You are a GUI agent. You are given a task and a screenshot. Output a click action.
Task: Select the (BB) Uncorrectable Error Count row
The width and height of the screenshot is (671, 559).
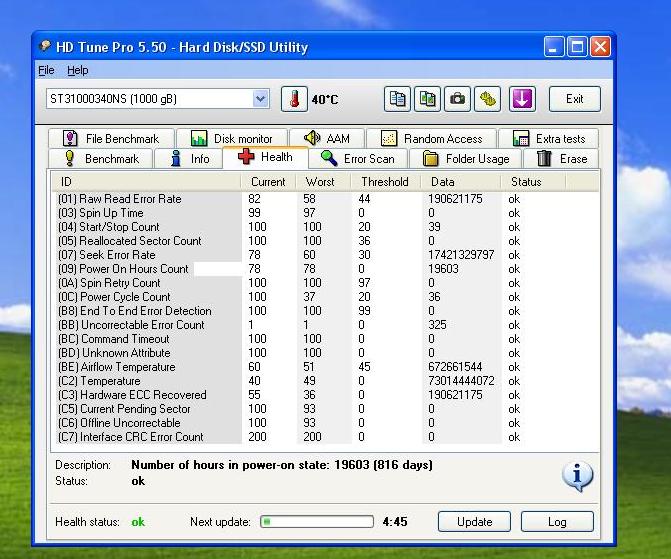325,325
